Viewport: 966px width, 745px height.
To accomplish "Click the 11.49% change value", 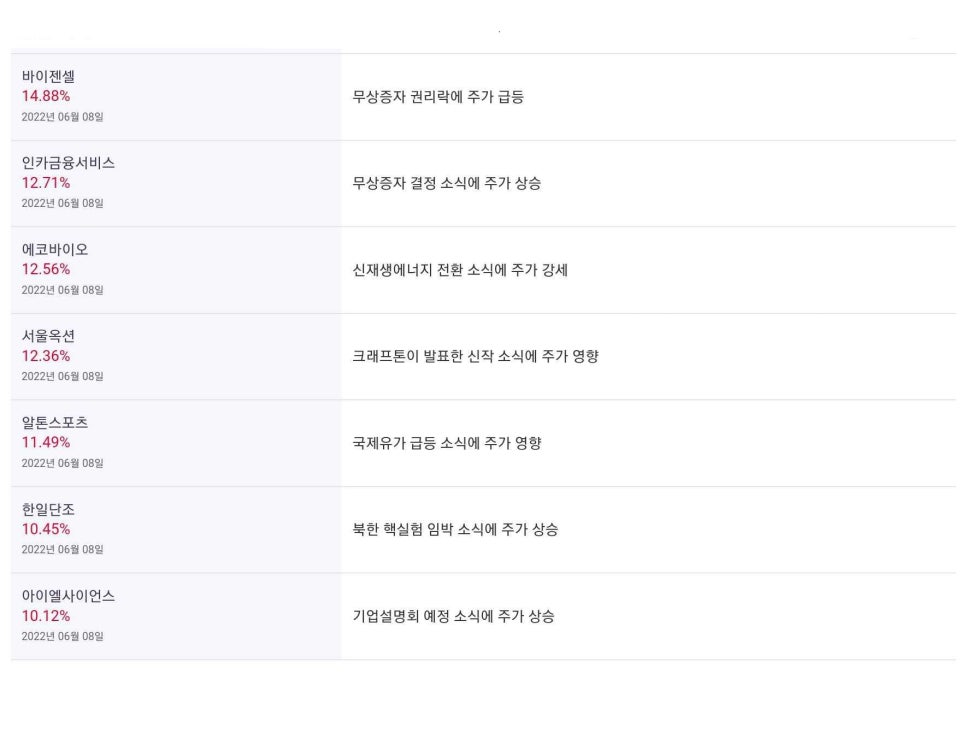I will [x=46, y=442].
